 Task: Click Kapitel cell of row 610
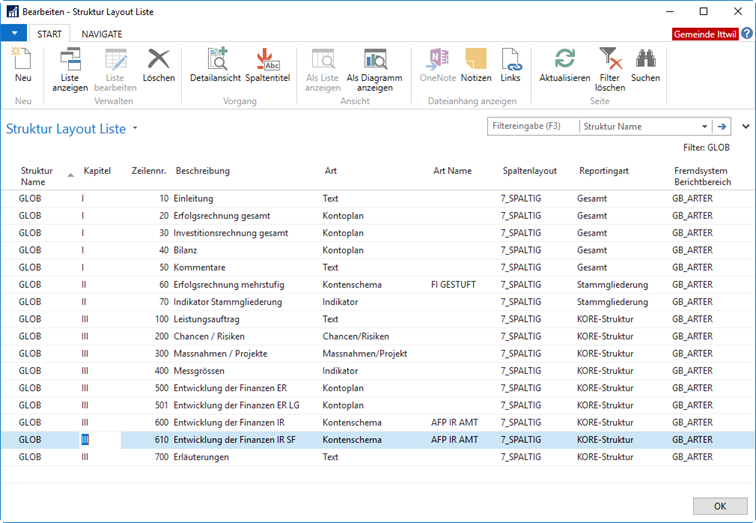100,440
